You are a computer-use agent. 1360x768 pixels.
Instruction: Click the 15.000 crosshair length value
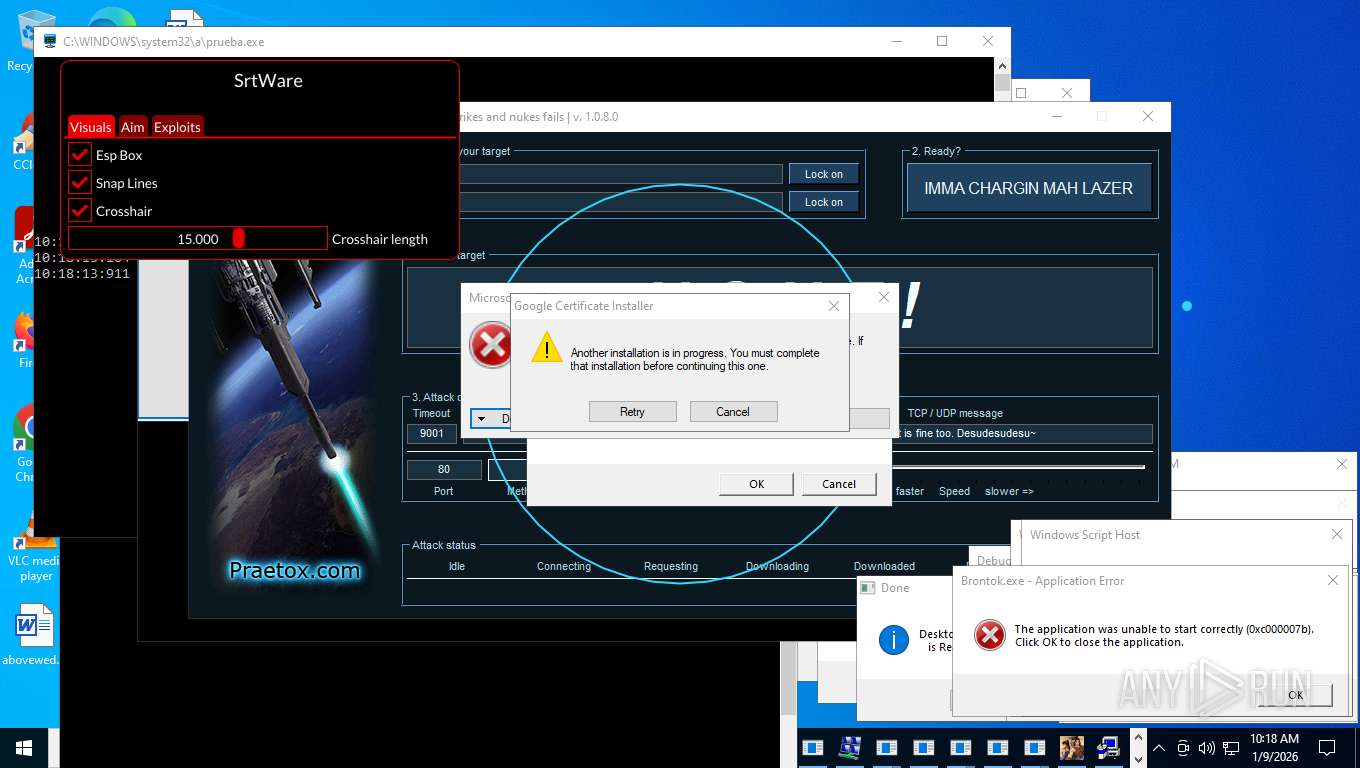point(198,239)
